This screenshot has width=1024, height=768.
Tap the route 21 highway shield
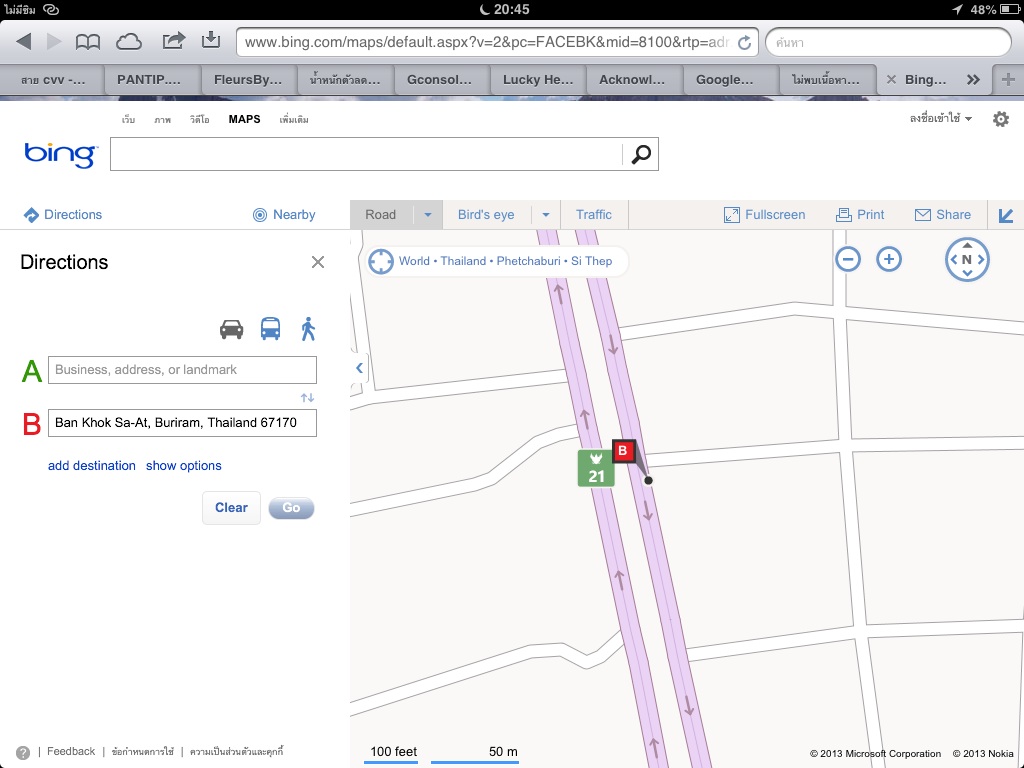[x=596, y=468]
